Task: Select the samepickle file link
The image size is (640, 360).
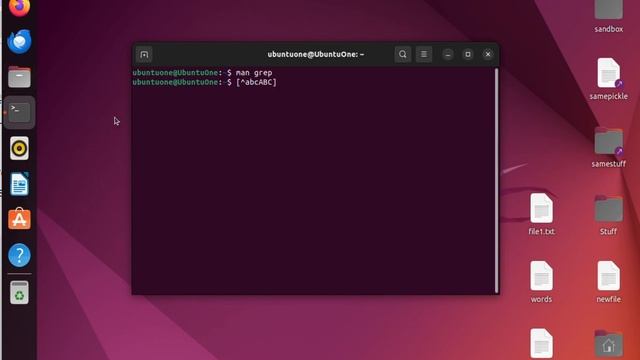Action: (x=608, y=79)
